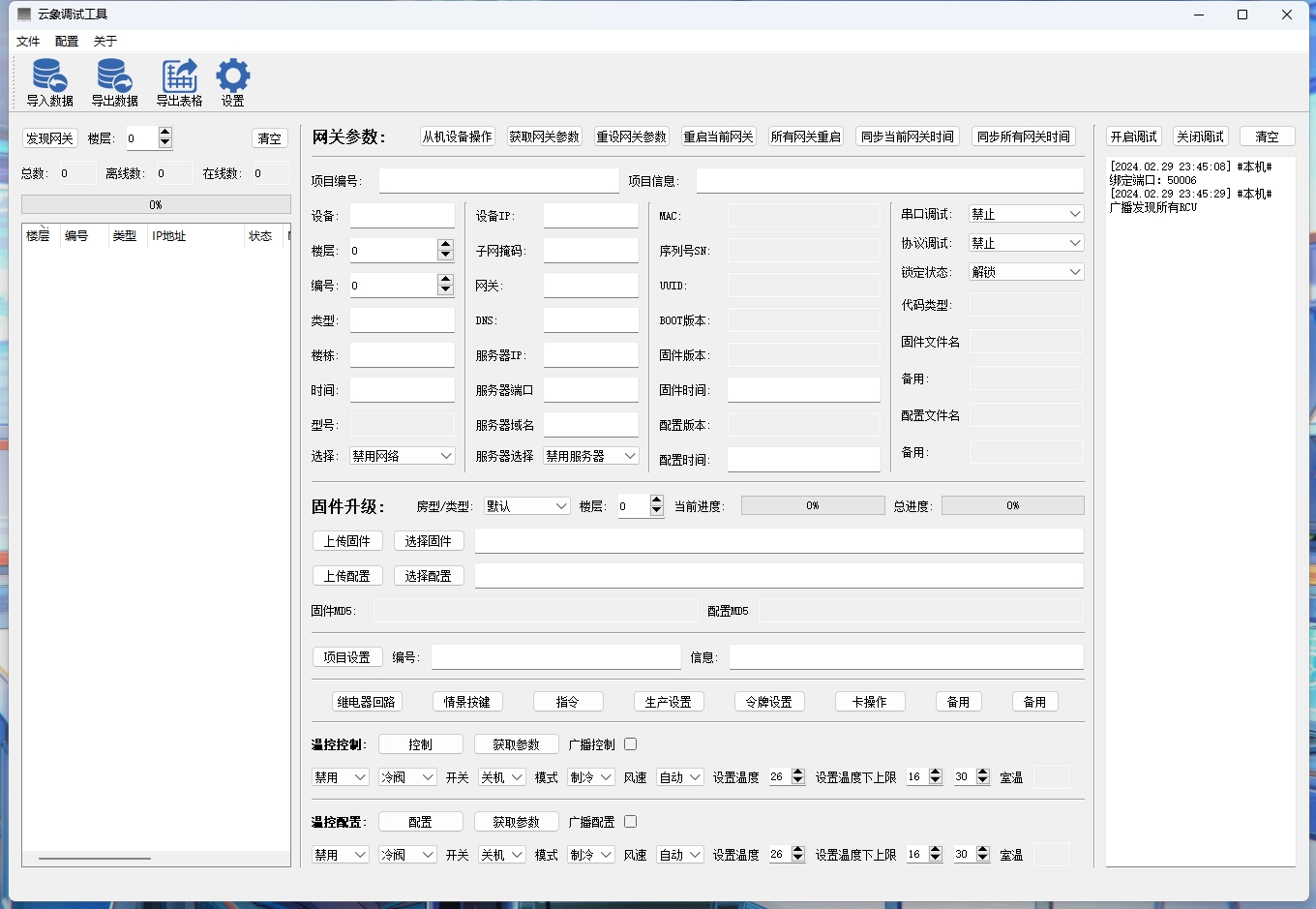Click 获取参数 in 温控控制 row
Viewport: 1316px width, 909px height.
tap(517, 744)
